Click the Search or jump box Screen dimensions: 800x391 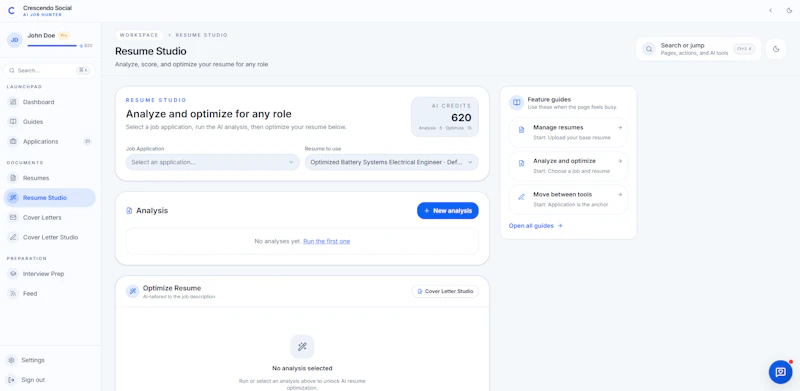(698, 49)
